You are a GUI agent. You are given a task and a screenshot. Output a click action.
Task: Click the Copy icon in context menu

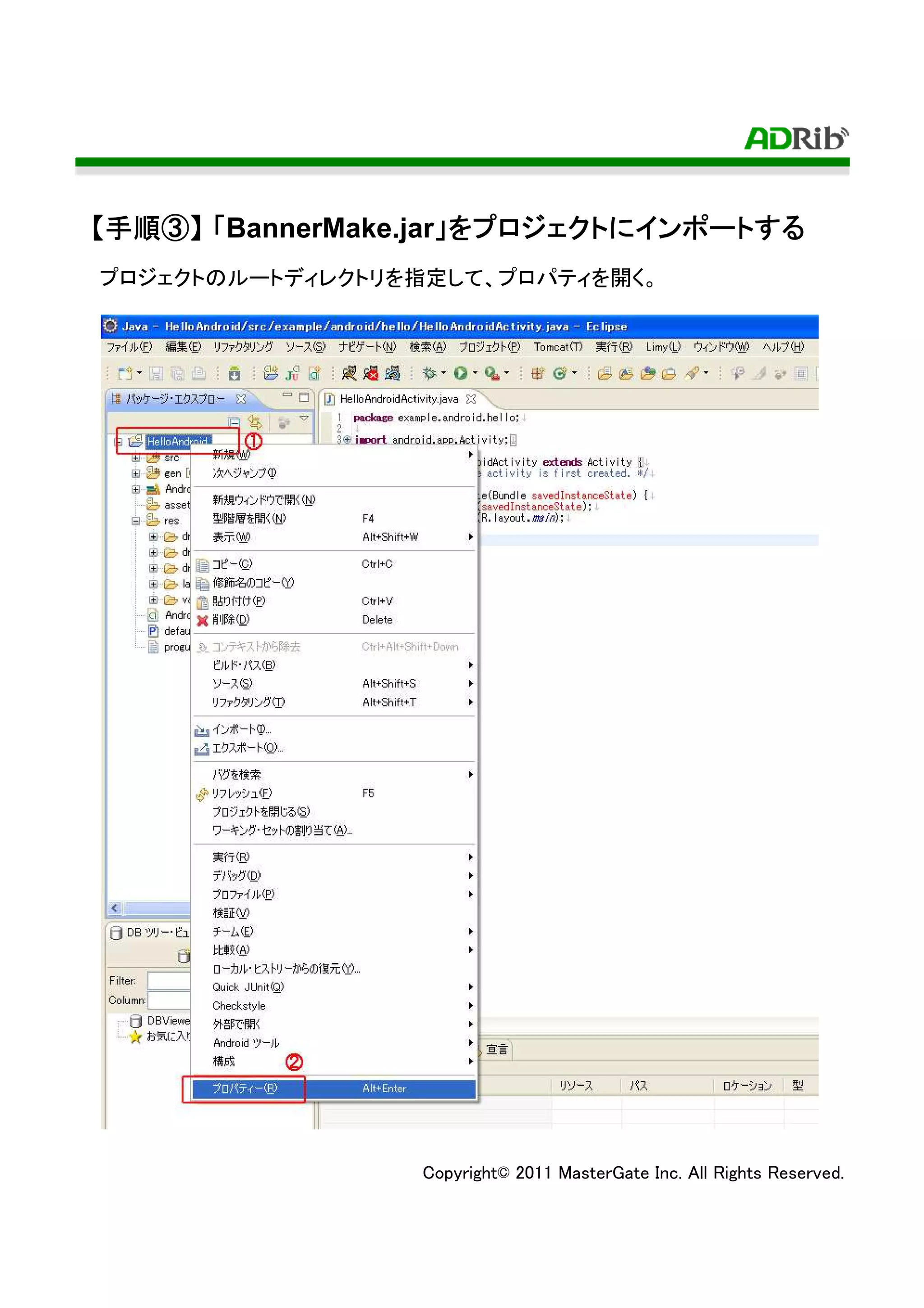[202, 565]
